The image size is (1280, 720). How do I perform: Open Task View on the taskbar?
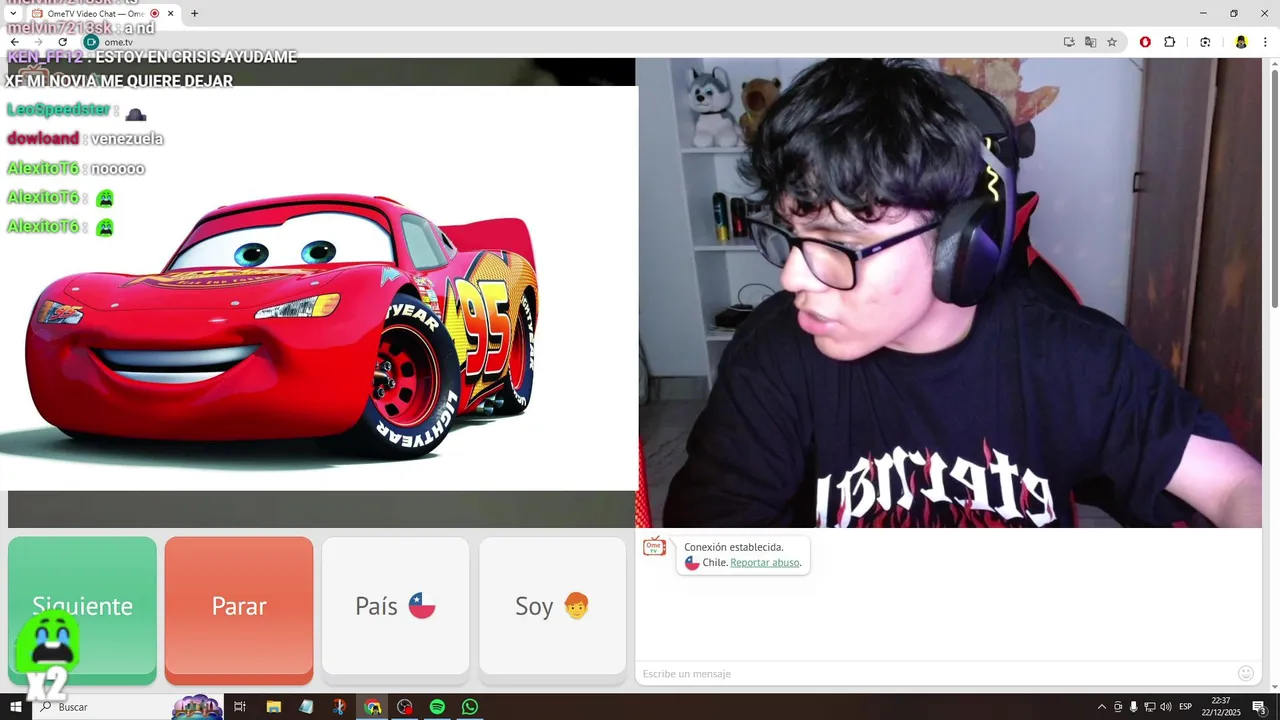pos(240,707)
